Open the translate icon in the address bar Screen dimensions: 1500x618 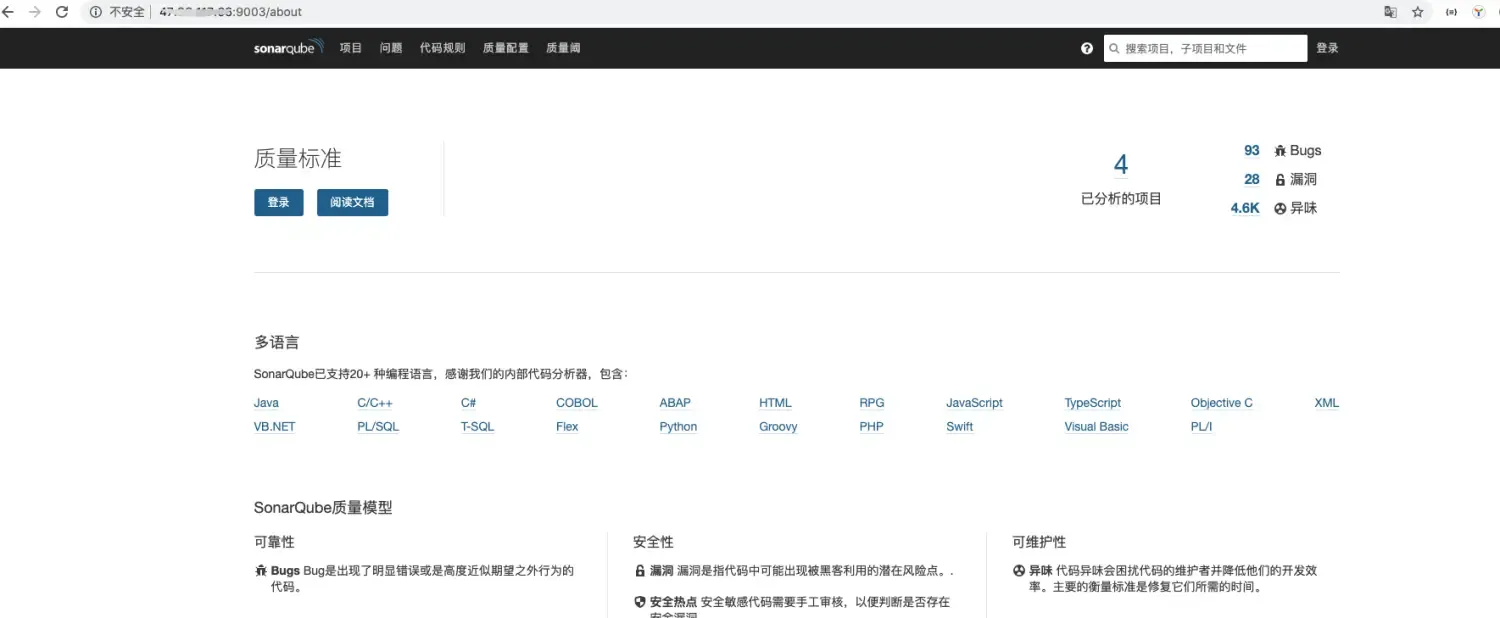1390,11
